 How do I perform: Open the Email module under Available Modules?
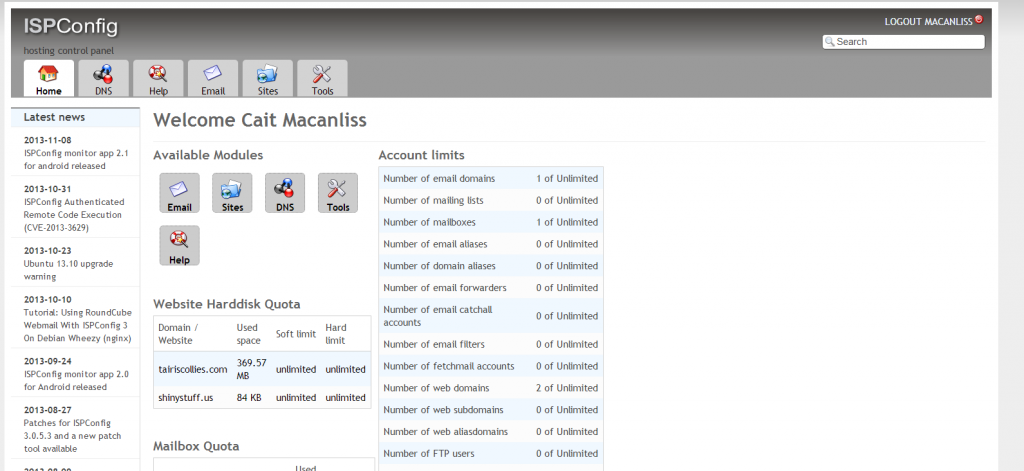click(180, 193)
